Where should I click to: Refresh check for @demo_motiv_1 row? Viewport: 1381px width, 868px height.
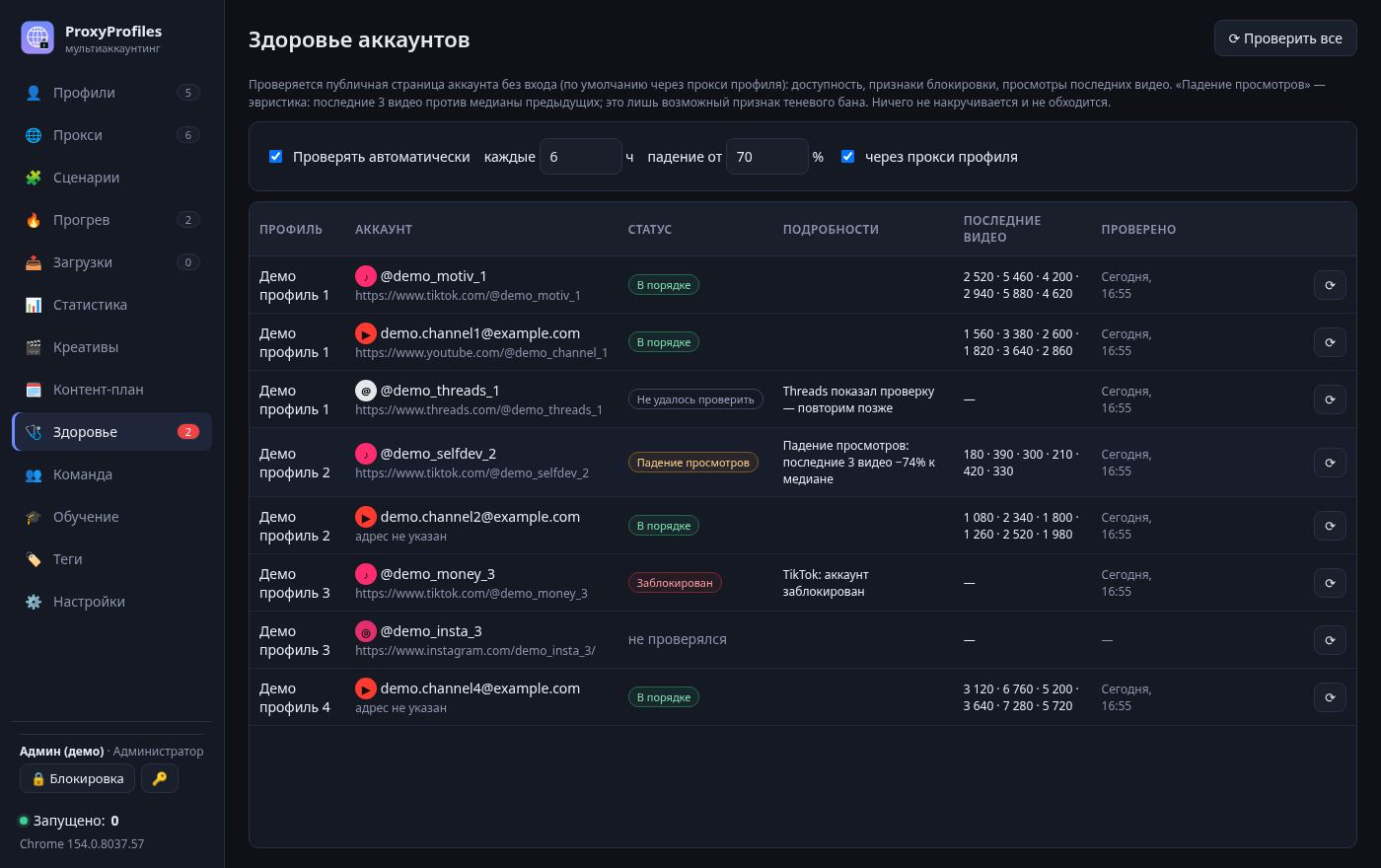coord(1330,285)
